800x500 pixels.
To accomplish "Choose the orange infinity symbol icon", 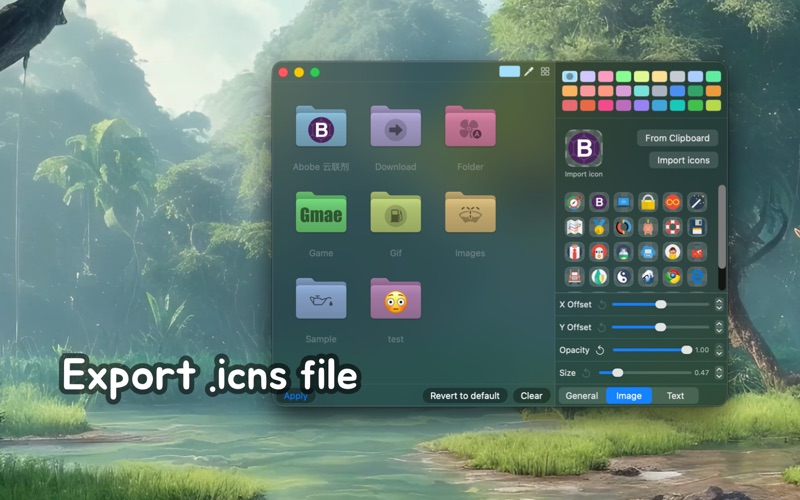I will 672,203.
